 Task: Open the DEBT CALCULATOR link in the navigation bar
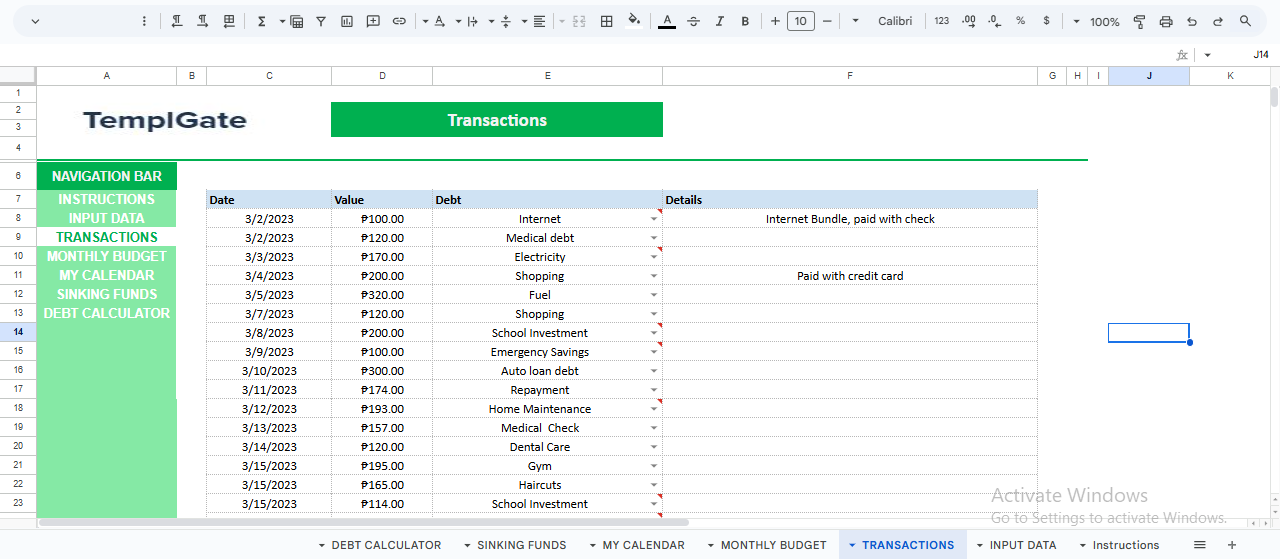[106, 313]
